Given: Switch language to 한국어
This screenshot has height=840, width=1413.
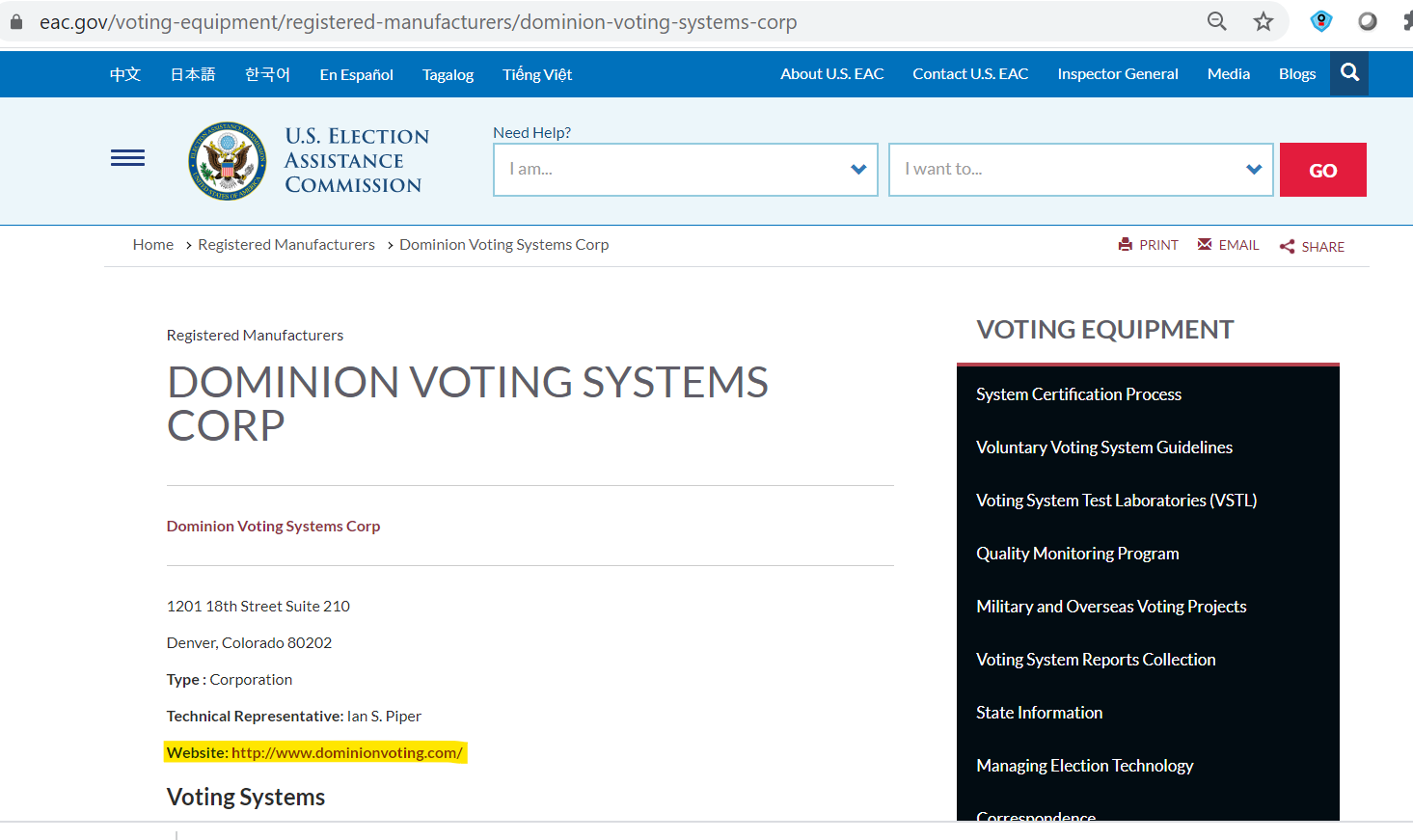Looking at the screenshot, I should (267, 74).
